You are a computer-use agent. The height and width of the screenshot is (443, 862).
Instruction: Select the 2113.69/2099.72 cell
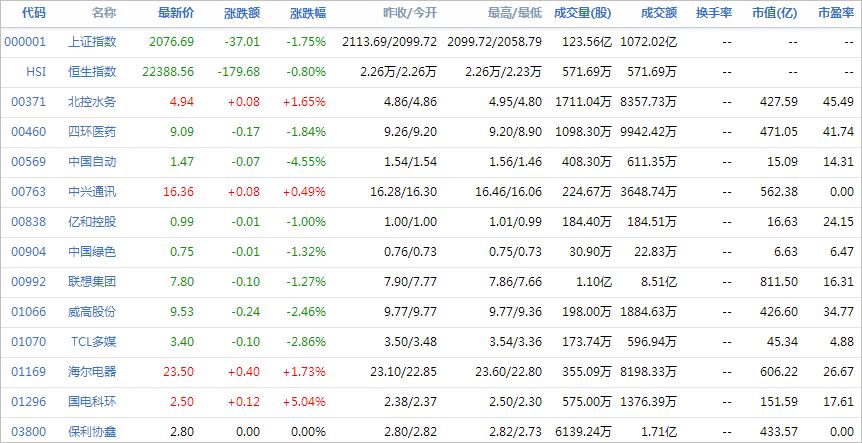point(389,42)
